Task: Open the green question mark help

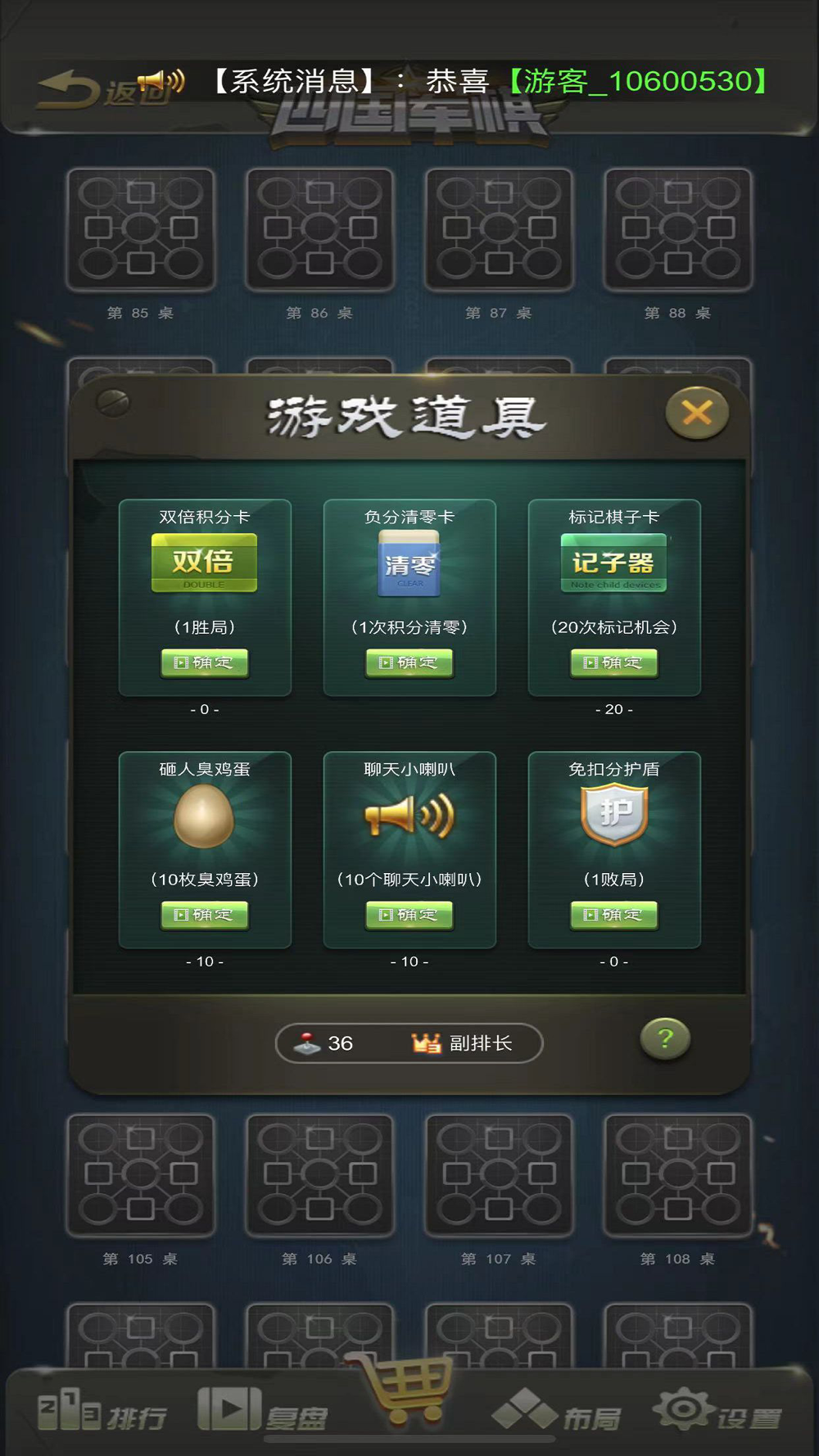Action: 665,1039
